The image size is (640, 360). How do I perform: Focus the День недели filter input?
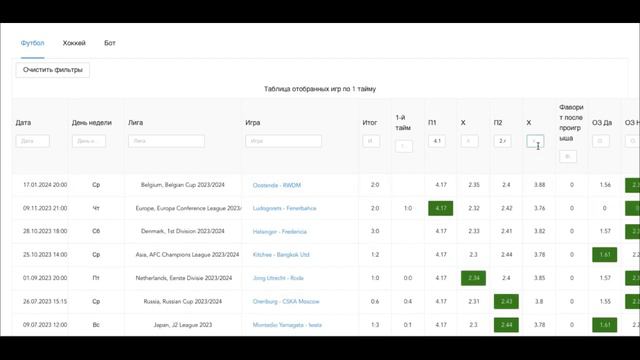pos(89,141)
